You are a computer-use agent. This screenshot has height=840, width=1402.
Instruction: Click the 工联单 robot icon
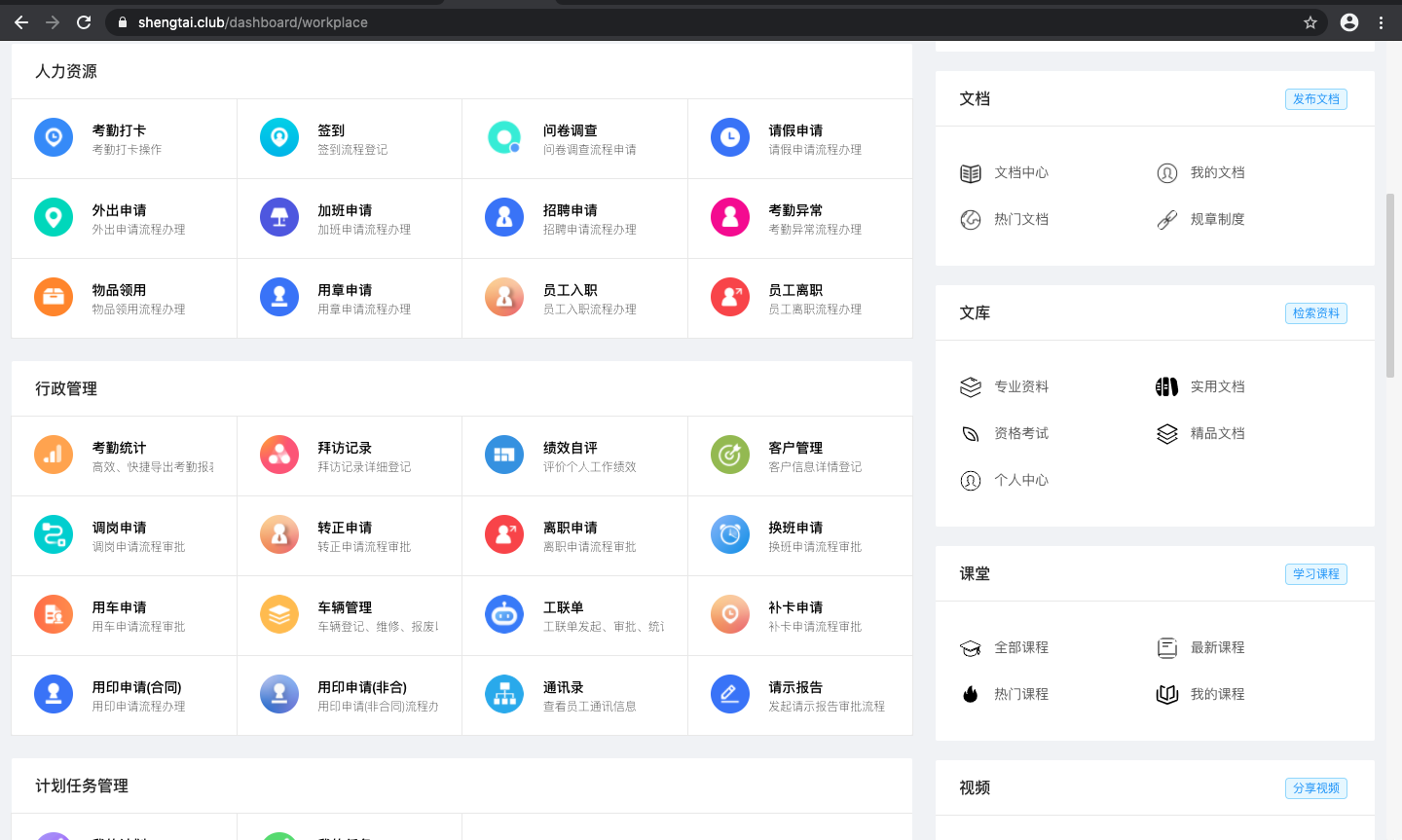[x=504, y=614]
